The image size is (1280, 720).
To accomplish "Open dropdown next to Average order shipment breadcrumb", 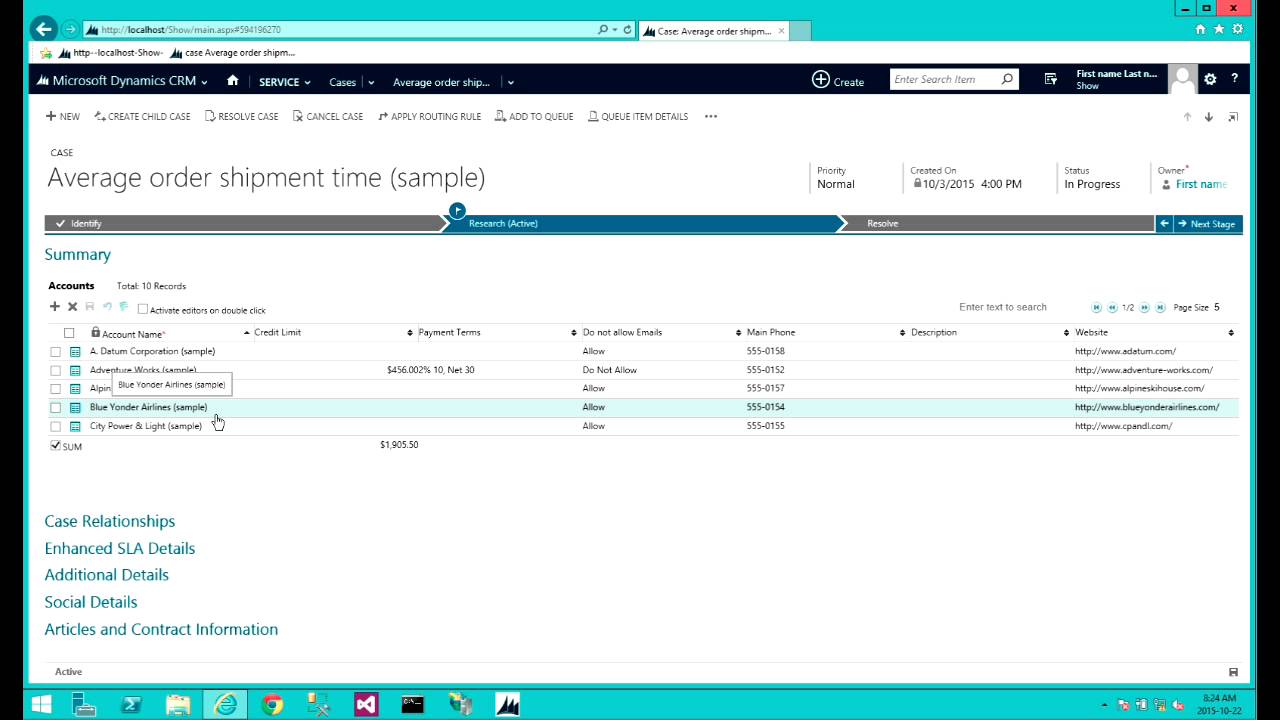I will 510,83.
